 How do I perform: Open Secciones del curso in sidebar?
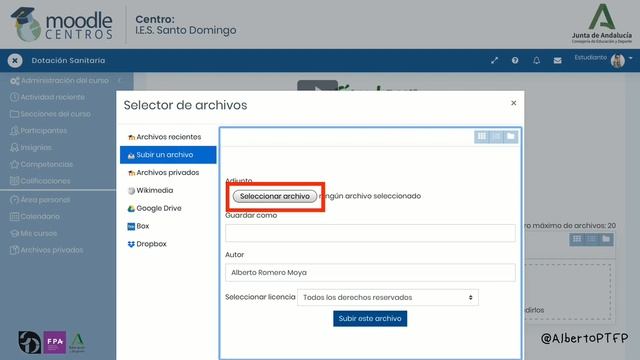tap(50, 114)
